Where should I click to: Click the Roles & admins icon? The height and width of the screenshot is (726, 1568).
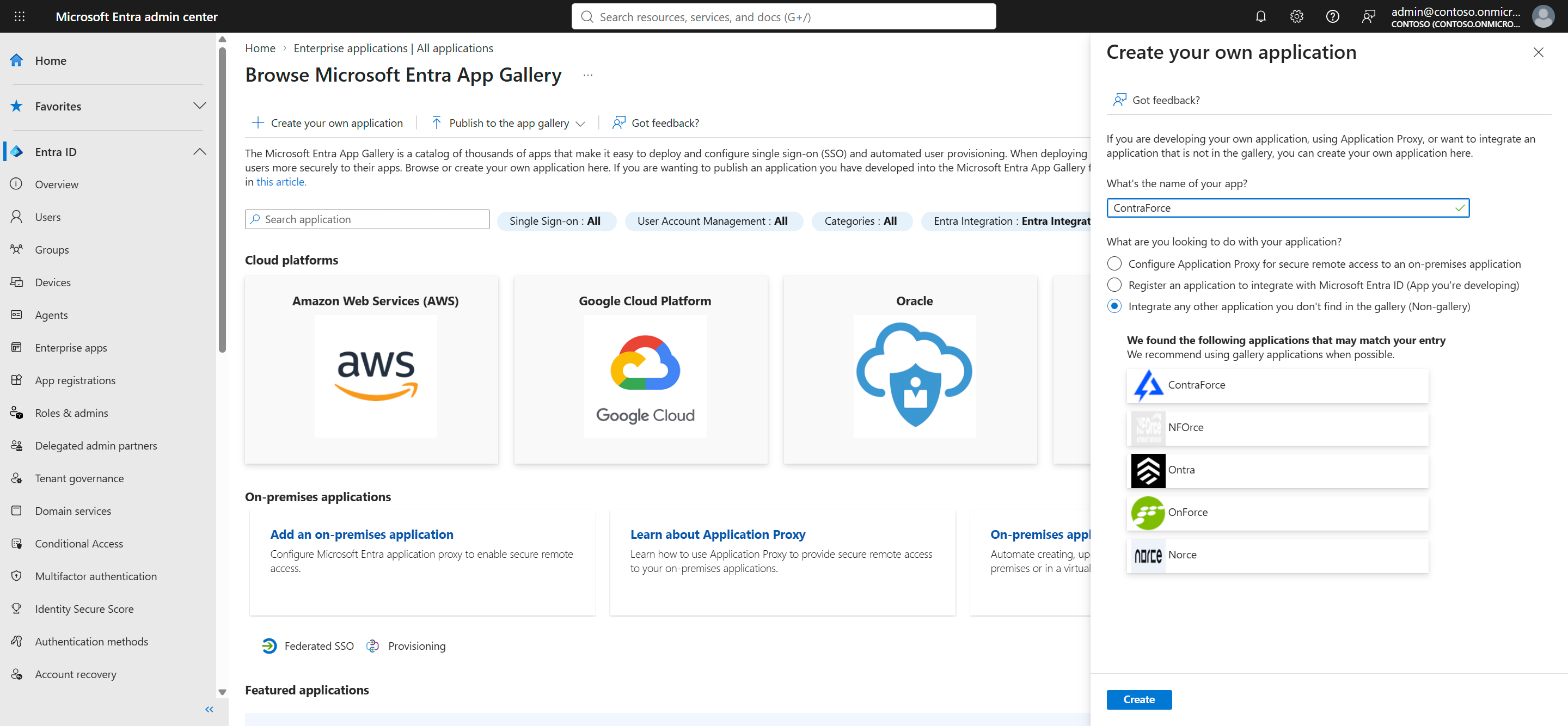click(x=16, y=413)
